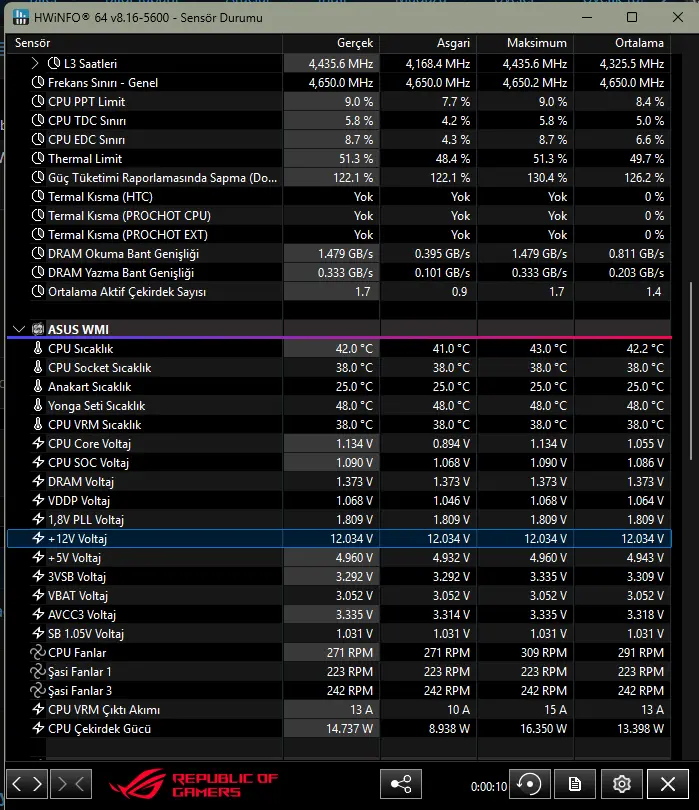Click the L3 Saatleri clock icon

click(54, 64)
